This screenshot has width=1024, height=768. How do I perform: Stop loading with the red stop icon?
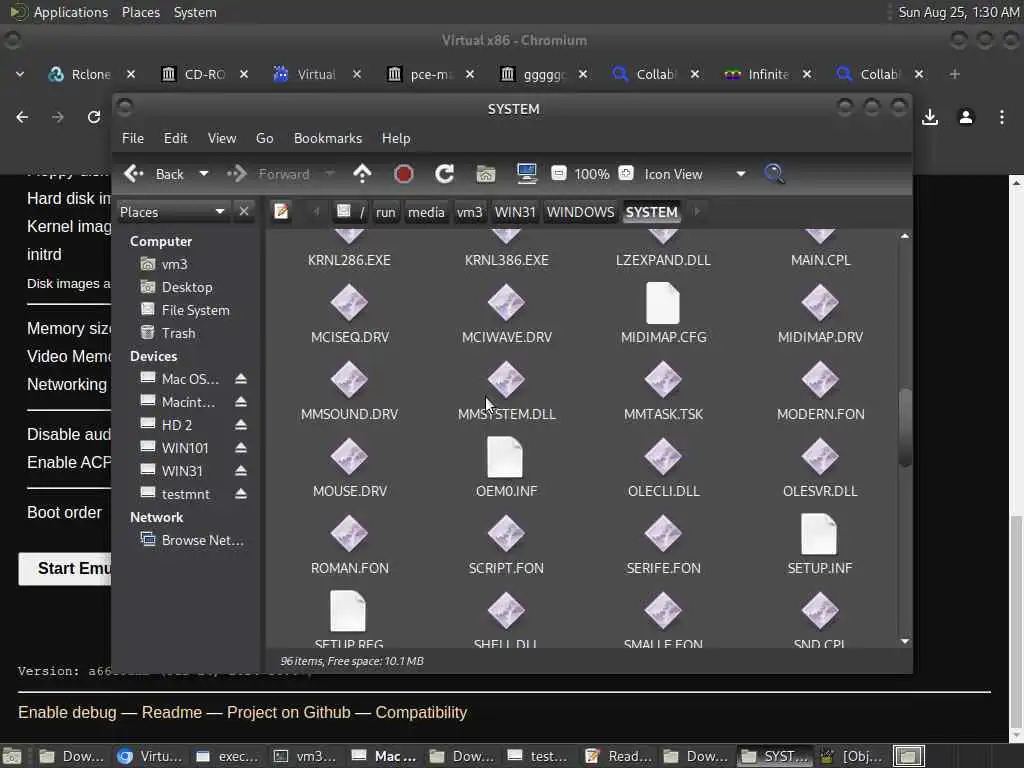pos(404,174)
